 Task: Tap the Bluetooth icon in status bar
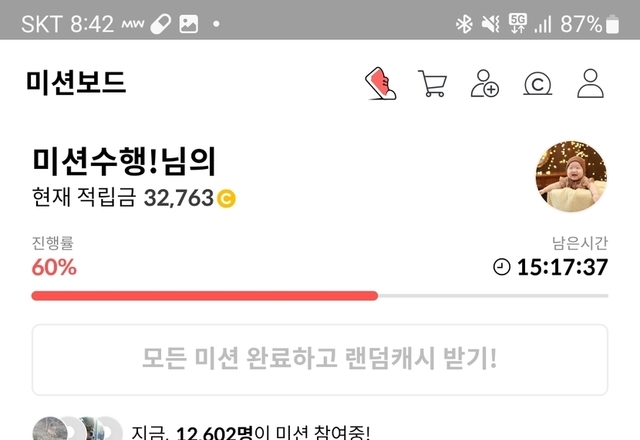pyautogui.click(x=464, y=24)
